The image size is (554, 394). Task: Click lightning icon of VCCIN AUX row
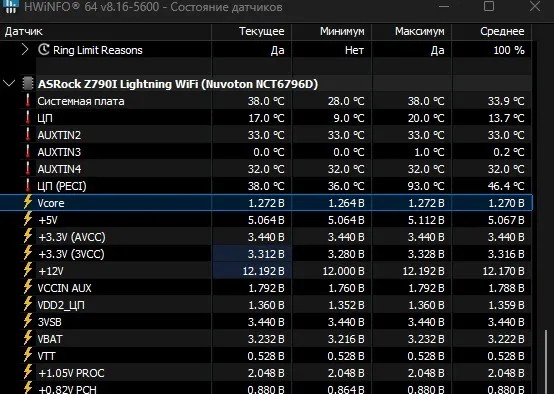tap(28, 287)
